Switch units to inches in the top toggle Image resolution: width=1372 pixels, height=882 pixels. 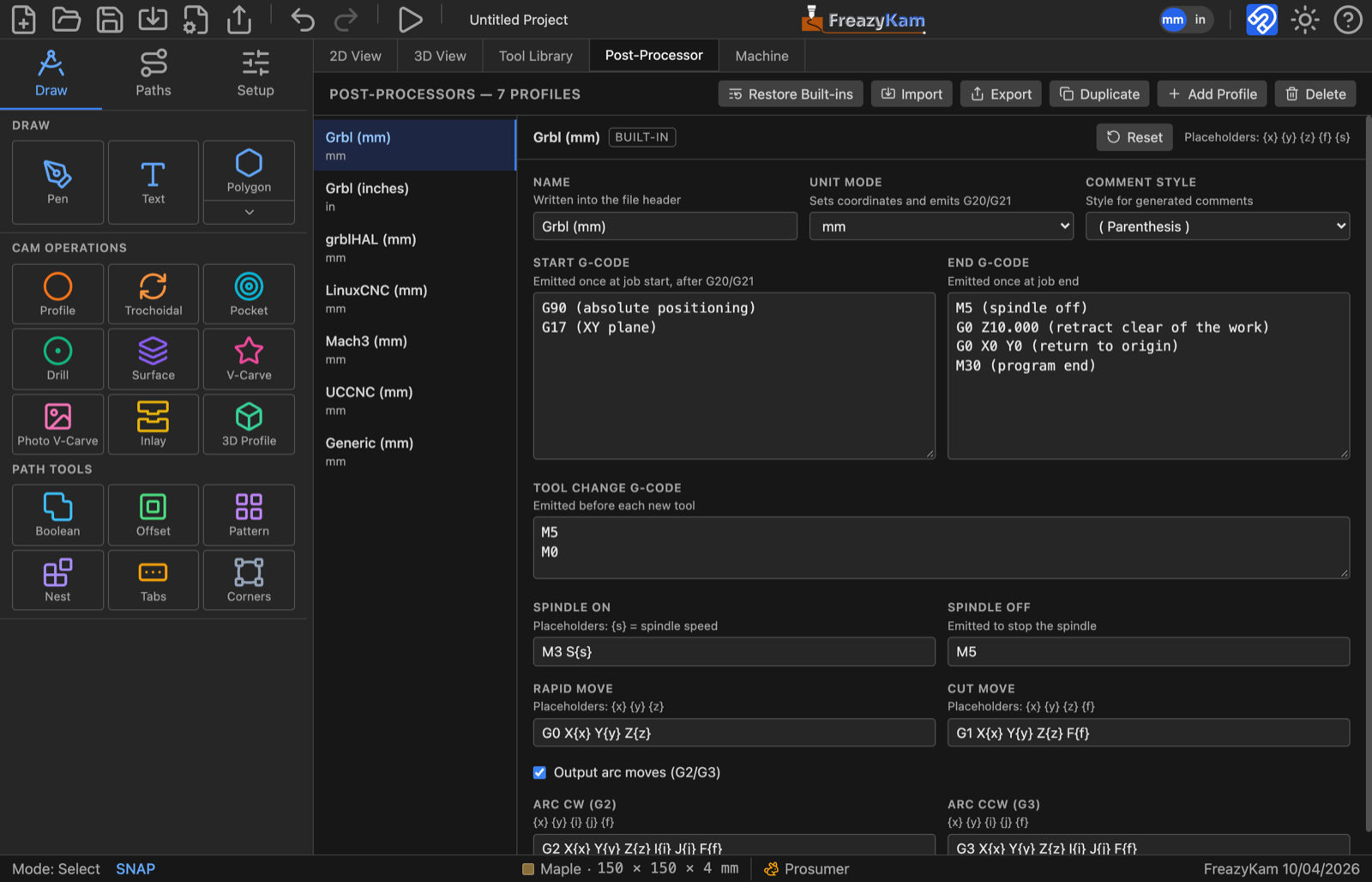[x=1200, y=20]
